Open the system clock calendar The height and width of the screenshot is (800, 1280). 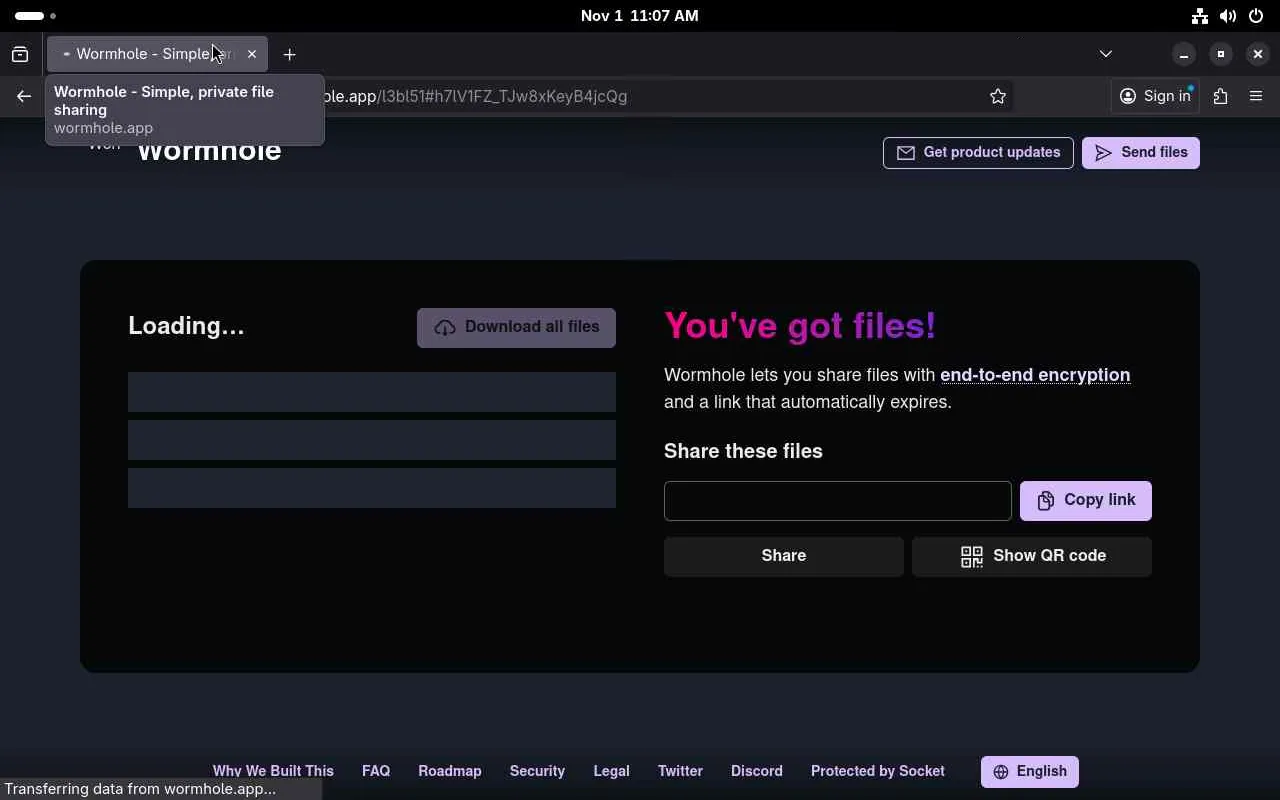pyautogui.click(x=640, y=16)
